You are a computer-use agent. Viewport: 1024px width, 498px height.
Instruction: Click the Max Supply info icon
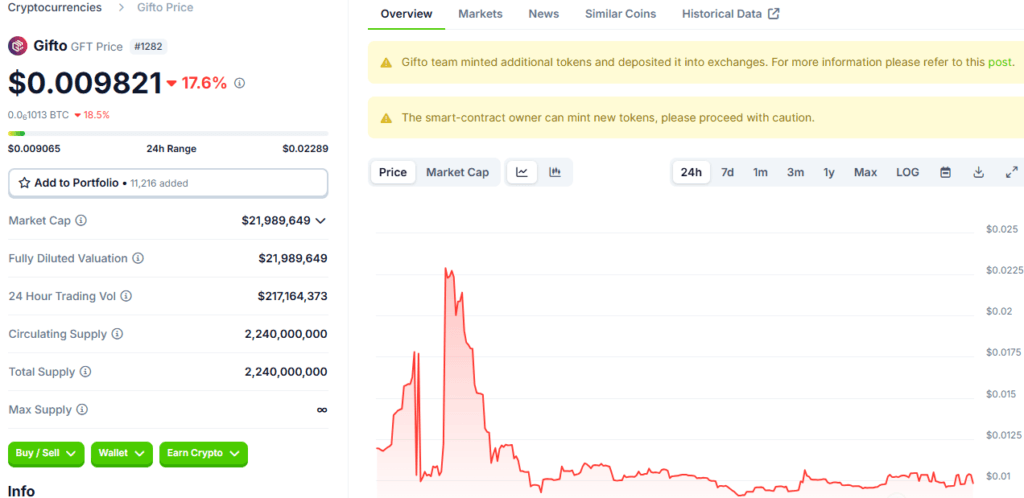[x=82, y=410]
